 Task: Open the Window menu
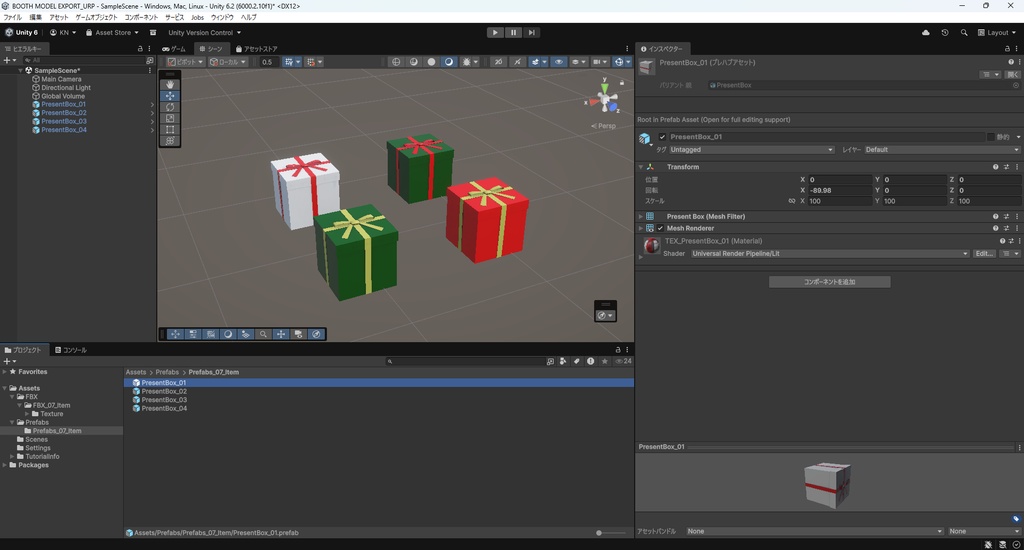(221, 18)
